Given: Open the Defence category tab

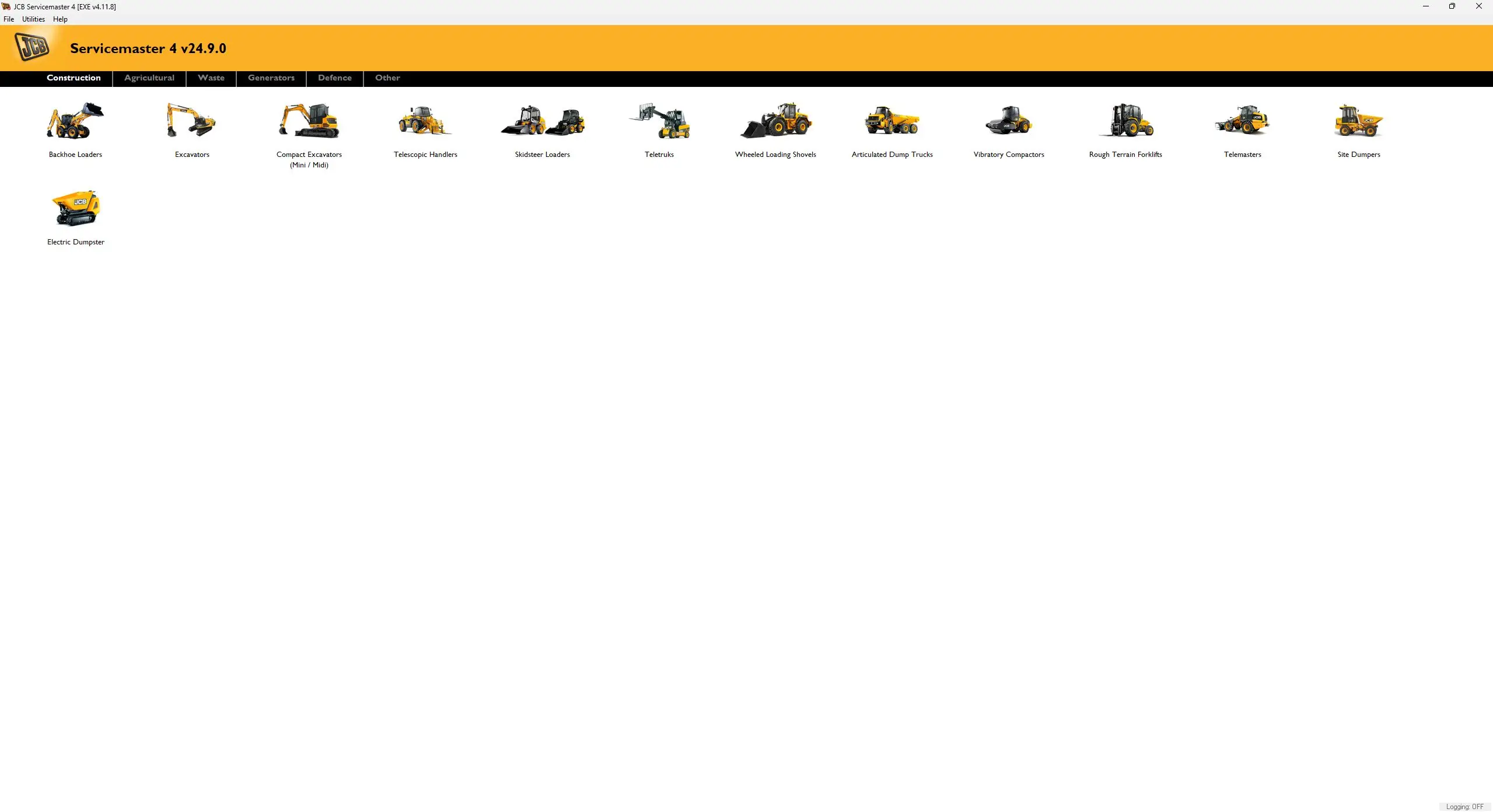Looking at the screenshot, I should (x=334, y=78).
